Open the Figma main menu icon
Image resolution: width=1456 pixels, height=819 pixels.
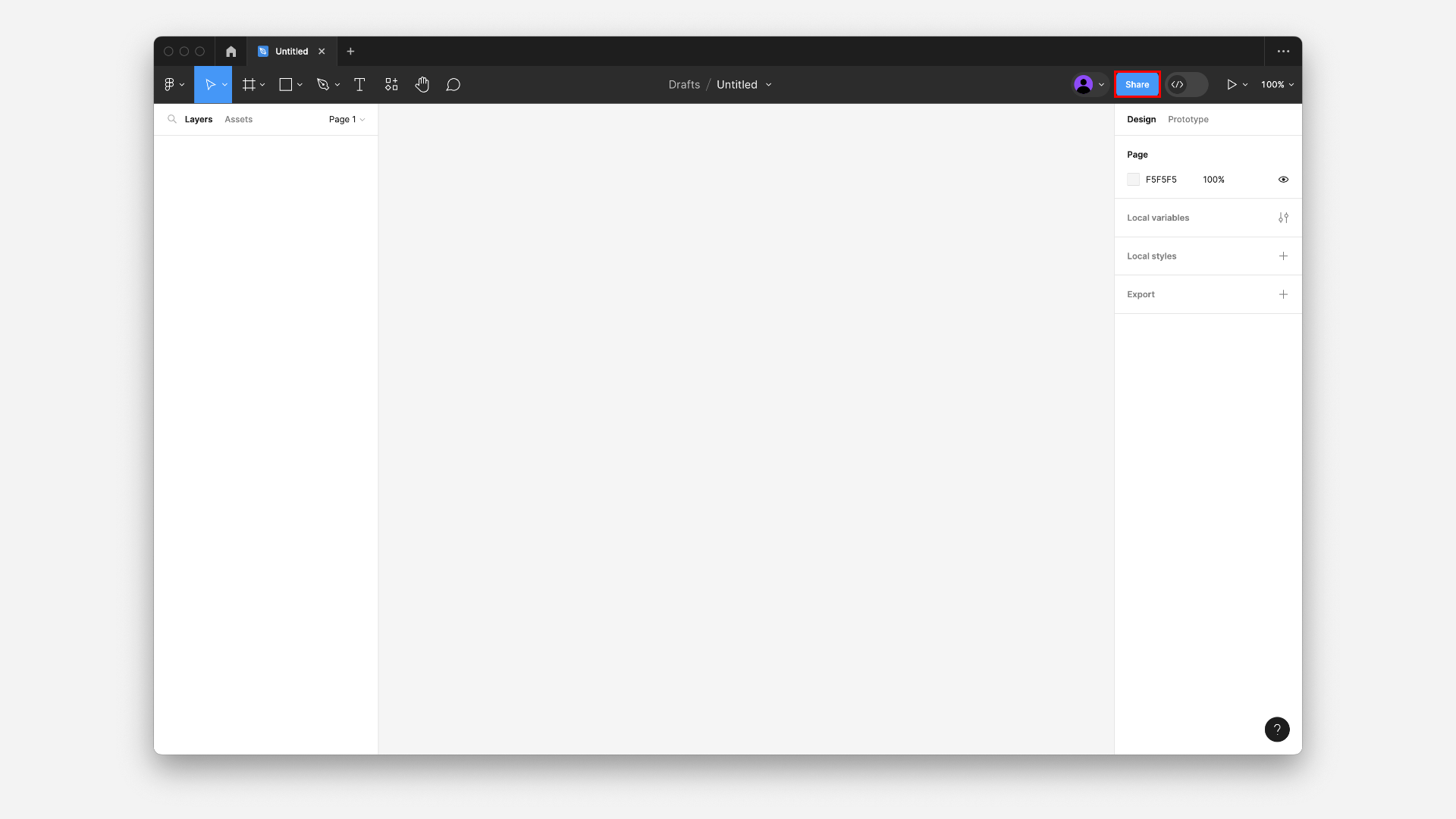point(170,85)
